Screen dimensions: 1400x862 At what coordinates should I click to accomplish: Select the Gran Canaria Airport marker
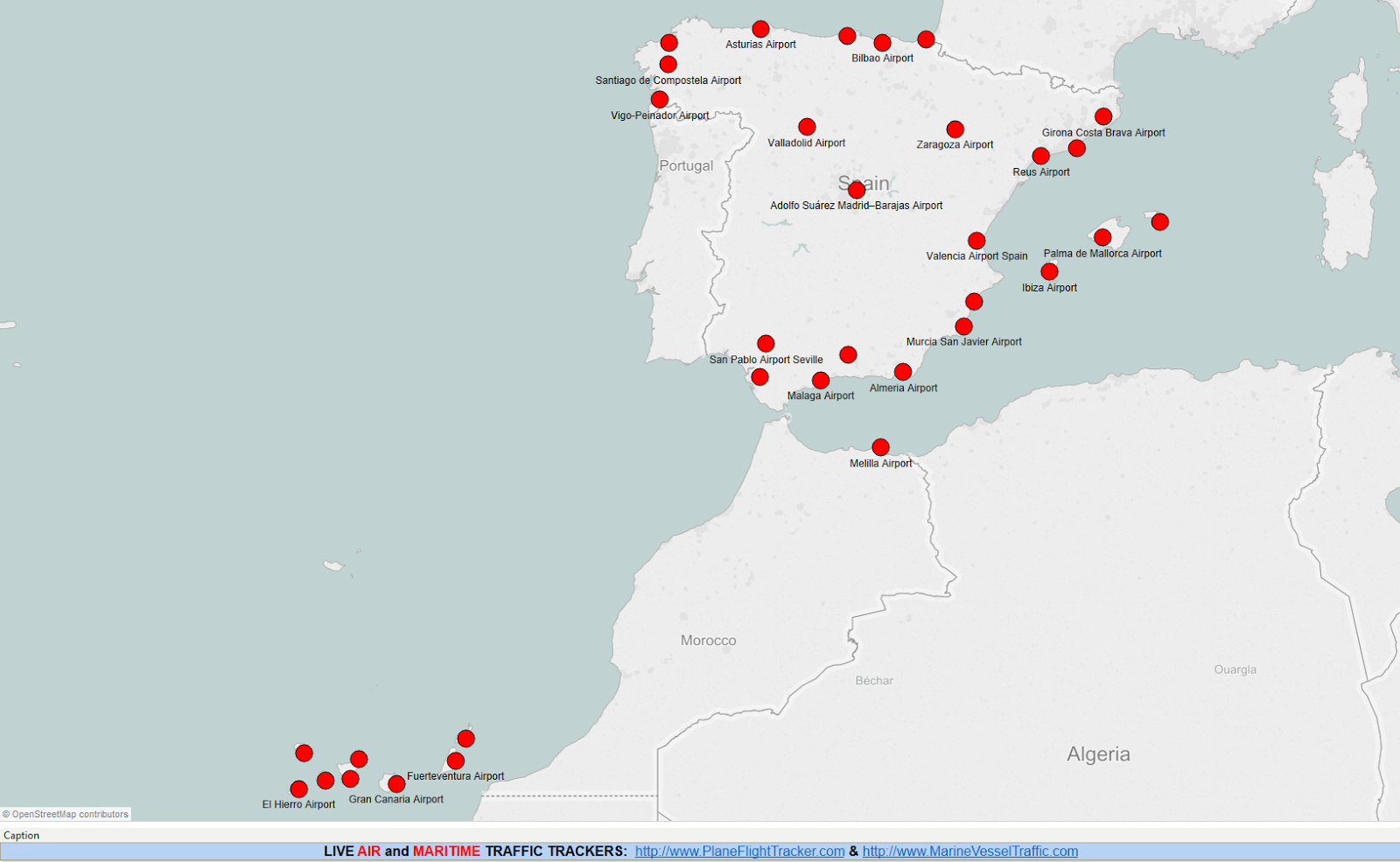[x=396, y=783]
